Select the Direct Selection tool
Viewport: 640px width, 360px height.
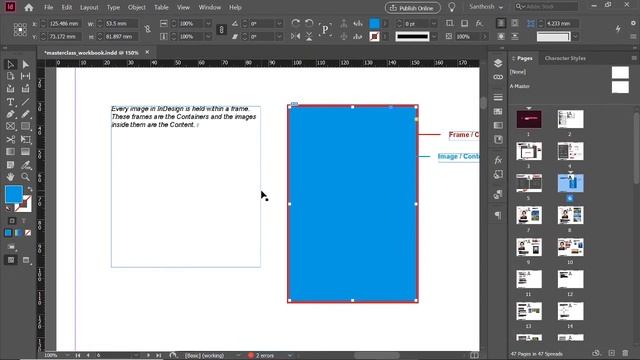26,64
